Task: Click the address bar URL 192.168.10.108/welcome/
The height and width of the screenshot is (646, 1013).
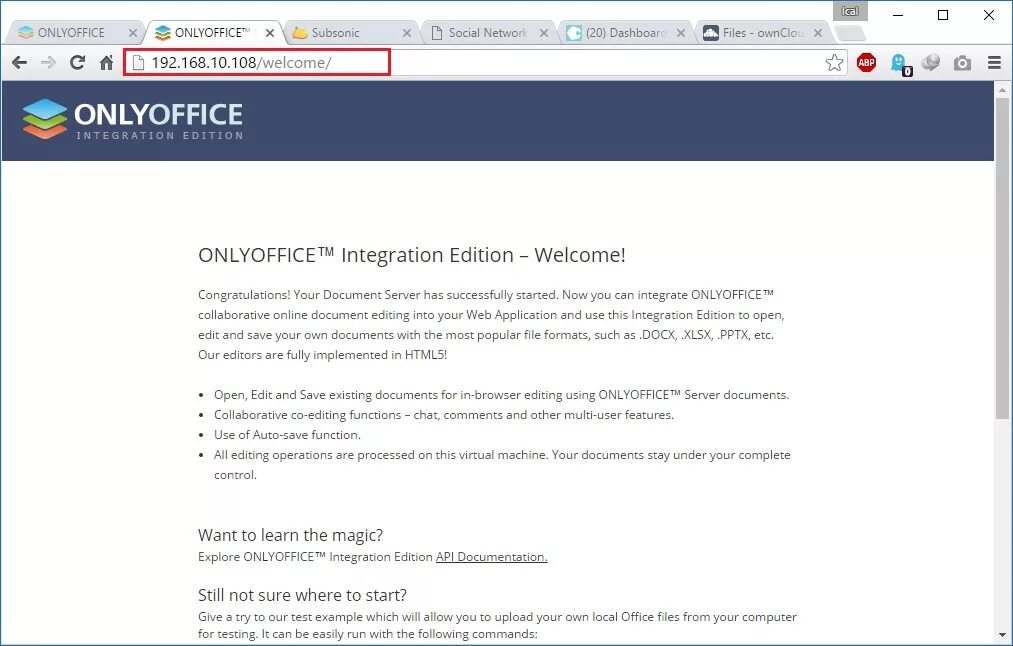Action: pyautogui.click(x=241, y=63)
